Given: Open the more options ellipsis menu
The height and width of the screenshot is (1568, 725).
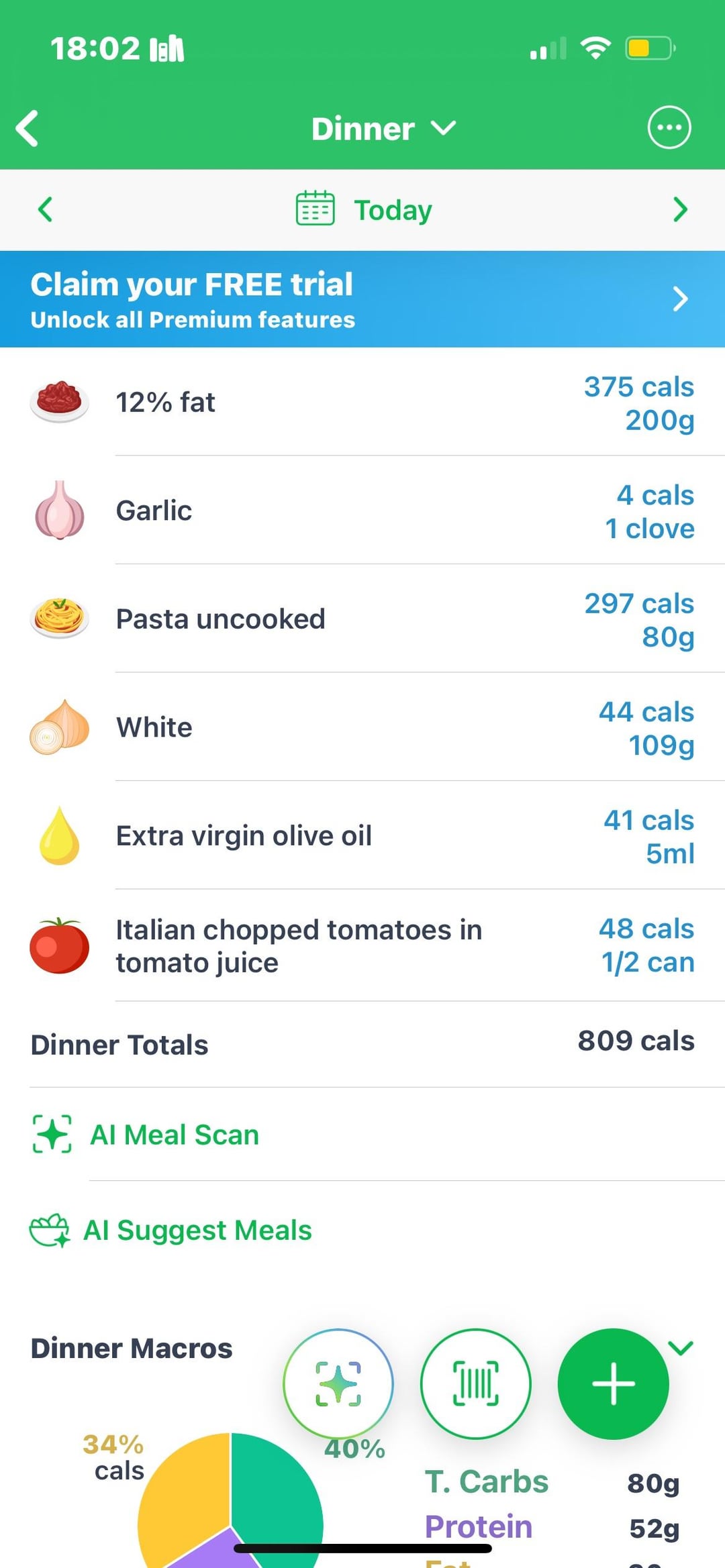Looking at the screenshot, I should pyautogui.click(x=669, y=127).
